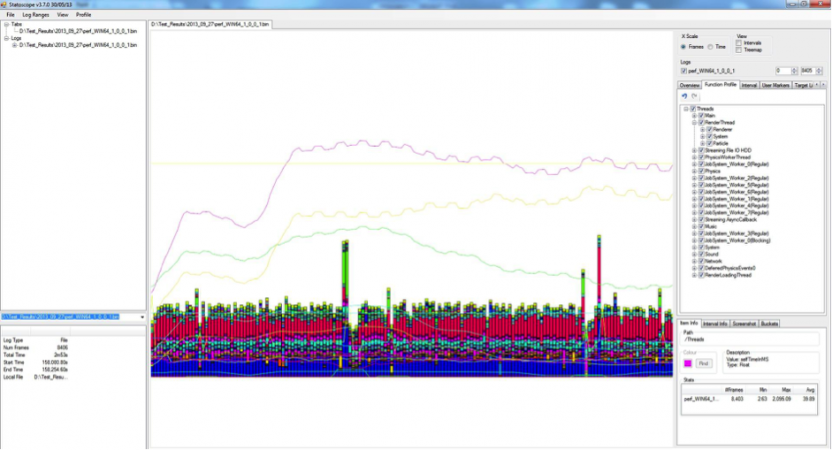Select the Time radio button for X Scale

click(x=710, y=46)
